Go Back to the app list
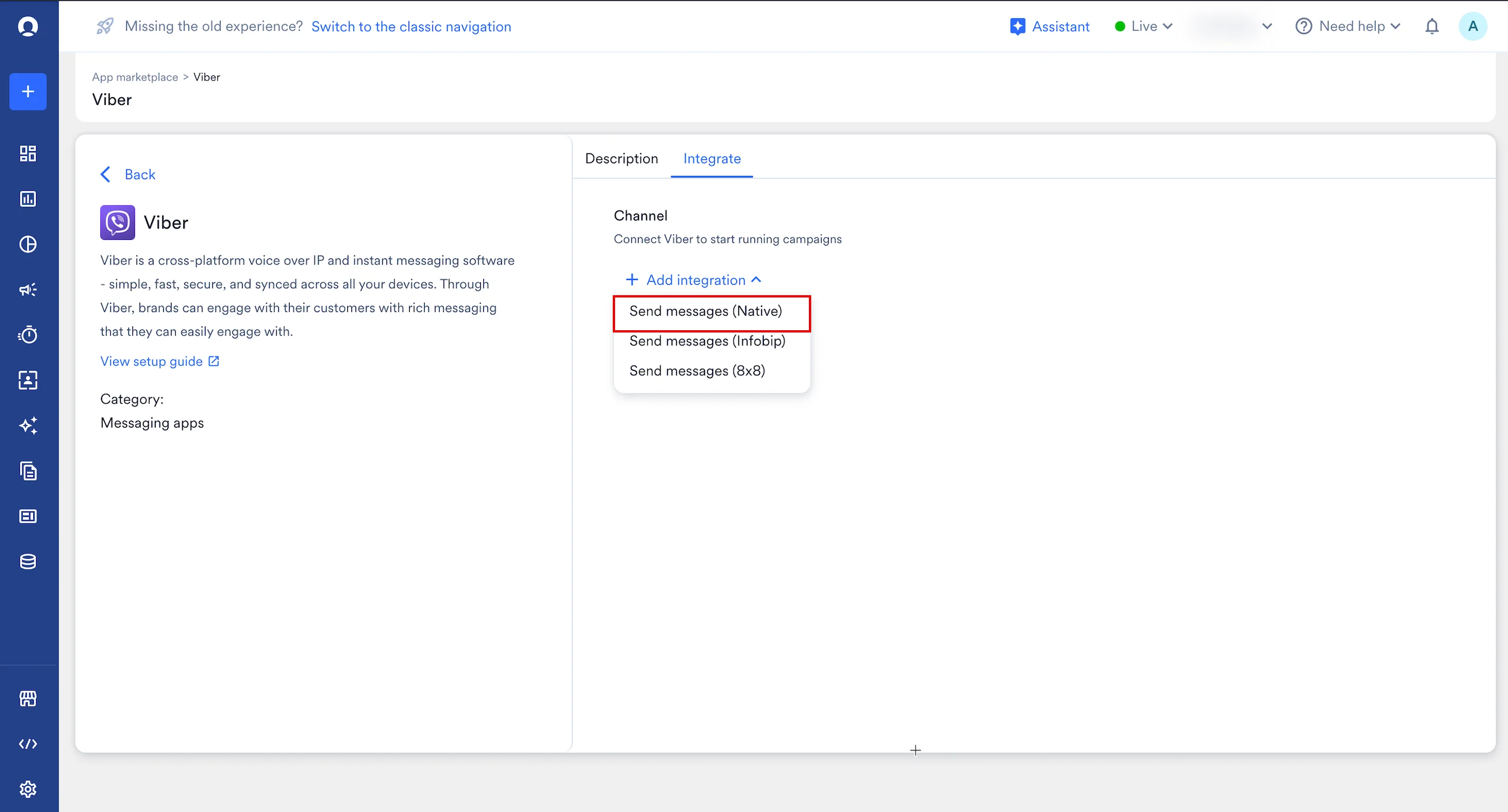1508x812 pixels. tap(128, 174)
